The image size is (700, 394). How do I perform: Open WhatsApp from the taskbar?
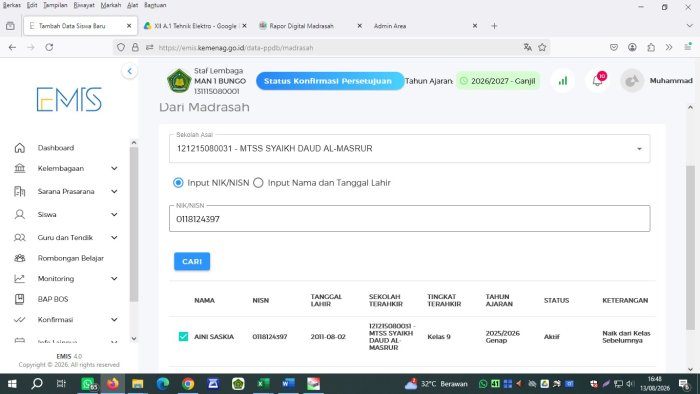tap(88, 384)
